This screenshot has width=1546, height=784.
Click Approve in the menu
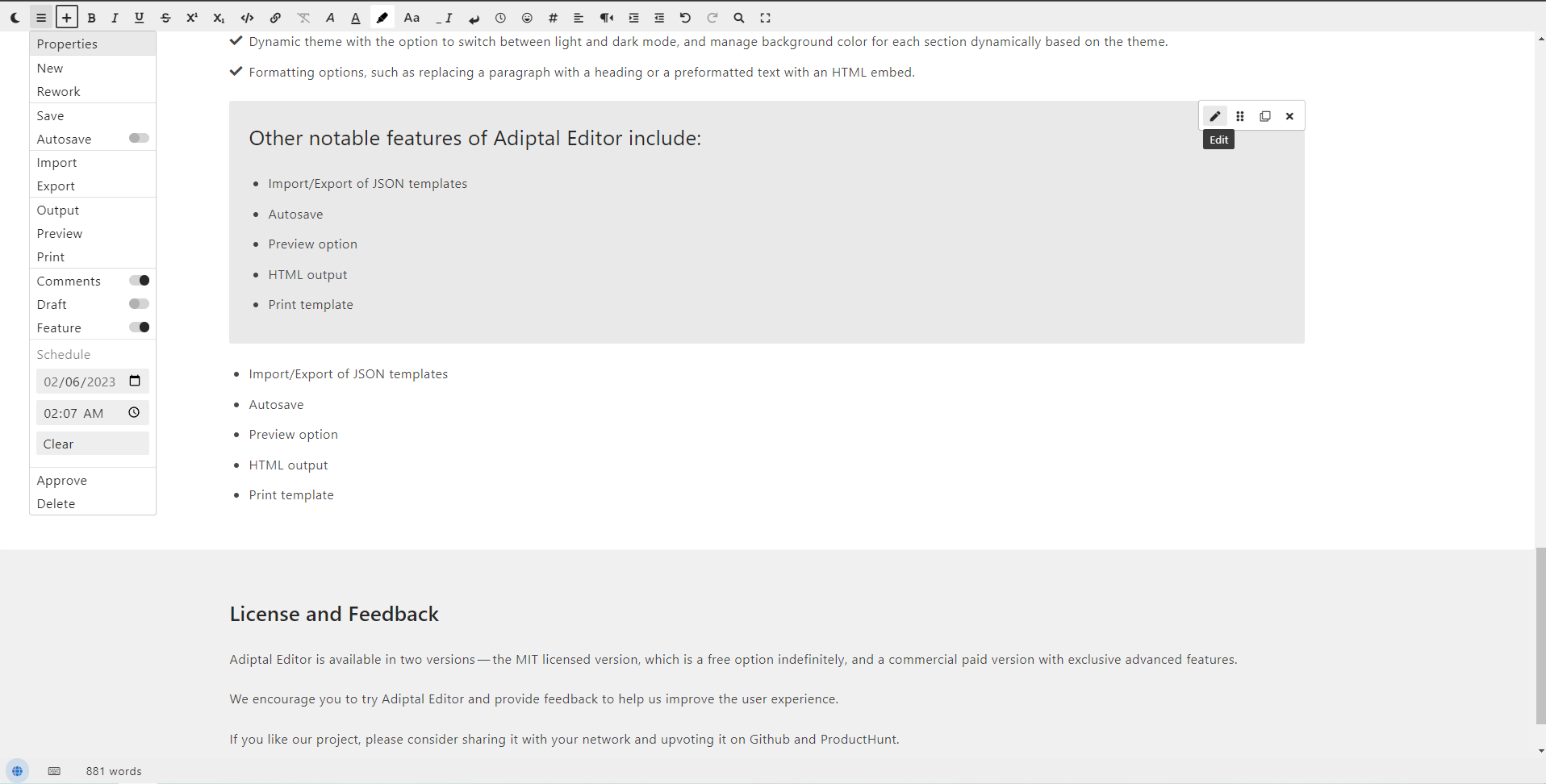[93, 480]
